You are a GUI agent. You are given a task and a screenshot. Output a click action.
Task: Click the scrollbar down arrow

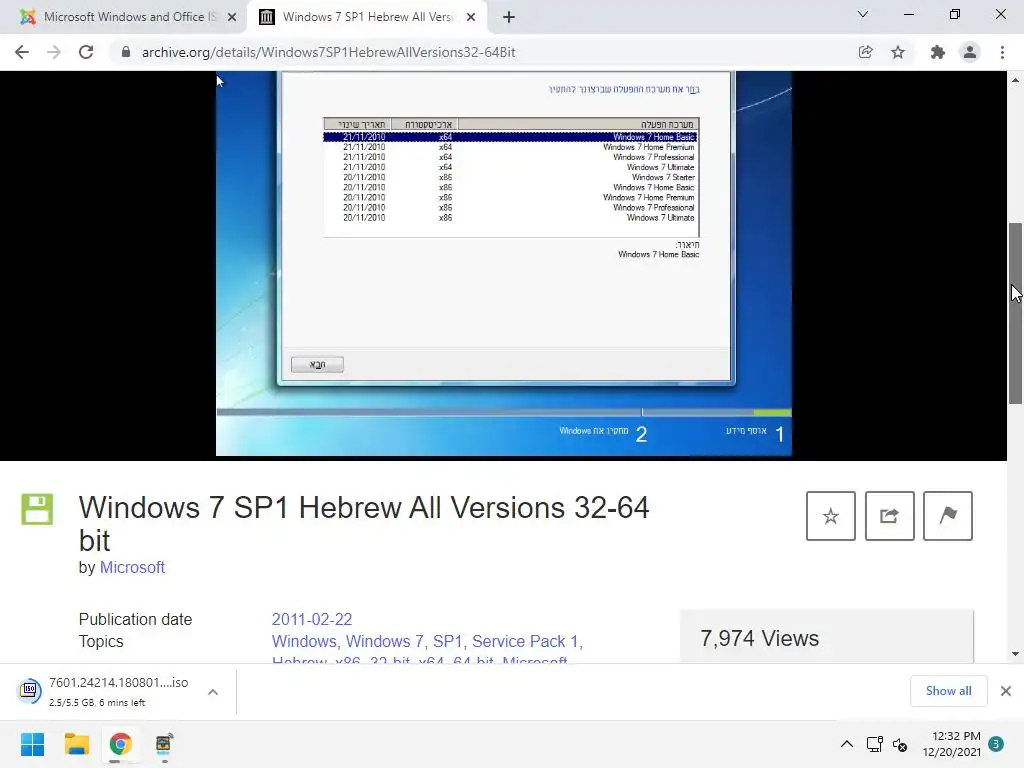1015,654
